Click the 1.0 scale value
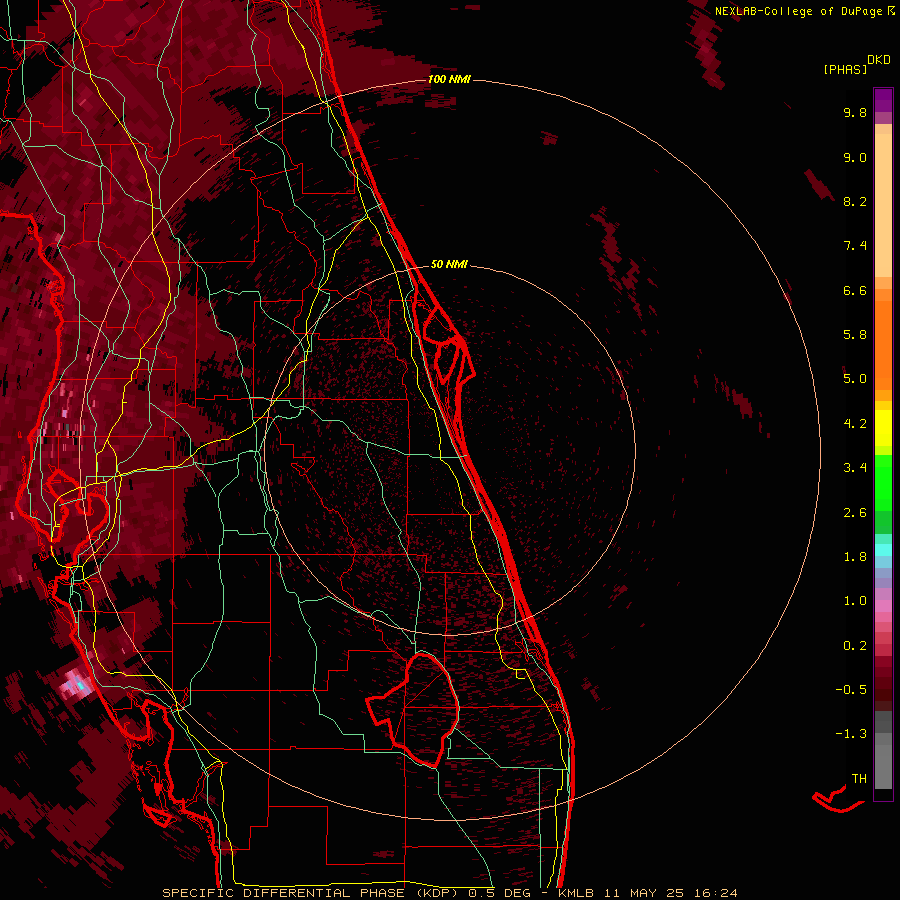The width and height of the screenshot is (900, 900). click(x=855, y=601)
